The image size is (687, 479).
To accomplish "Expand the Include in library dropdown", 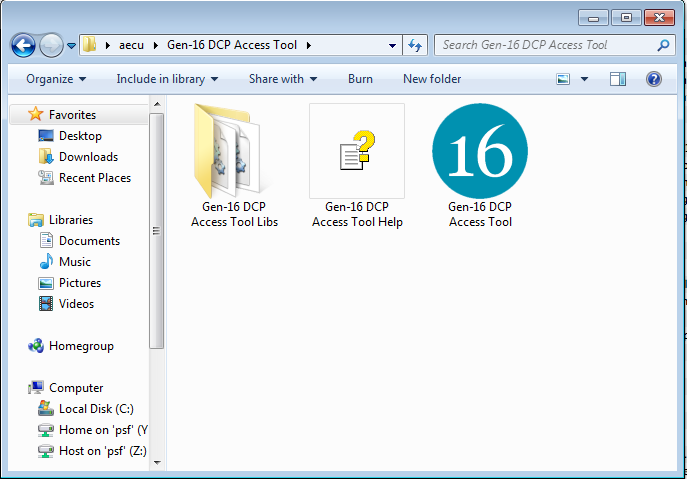I will click(x=166, y=79).
